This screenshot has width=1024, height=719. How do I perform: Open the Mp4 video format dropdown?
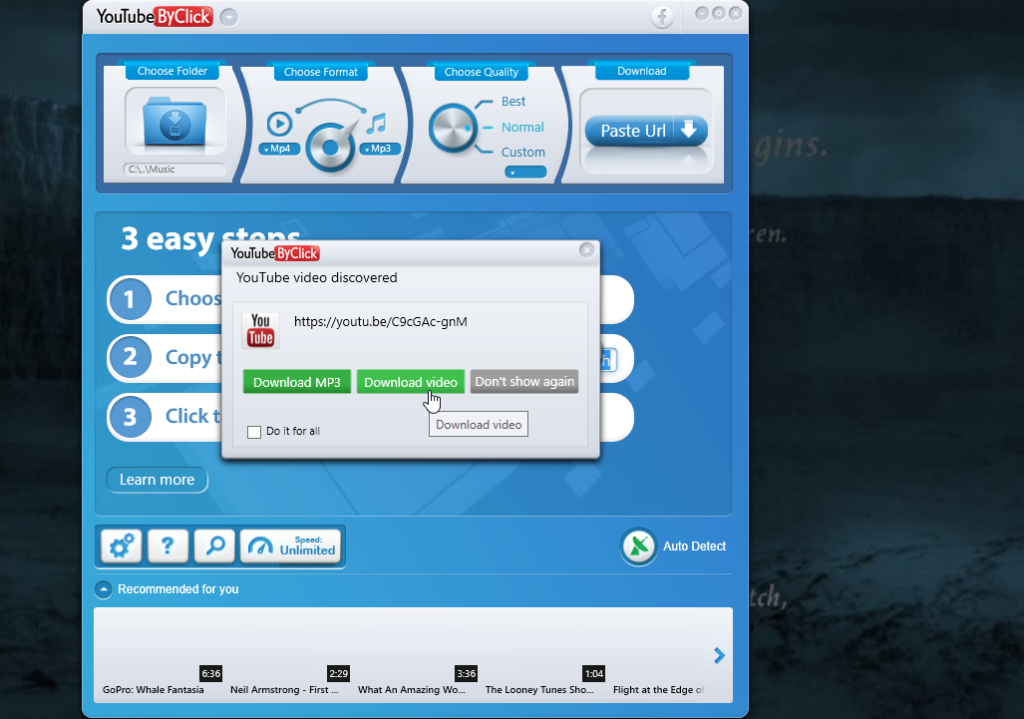[x=279, y=149]
